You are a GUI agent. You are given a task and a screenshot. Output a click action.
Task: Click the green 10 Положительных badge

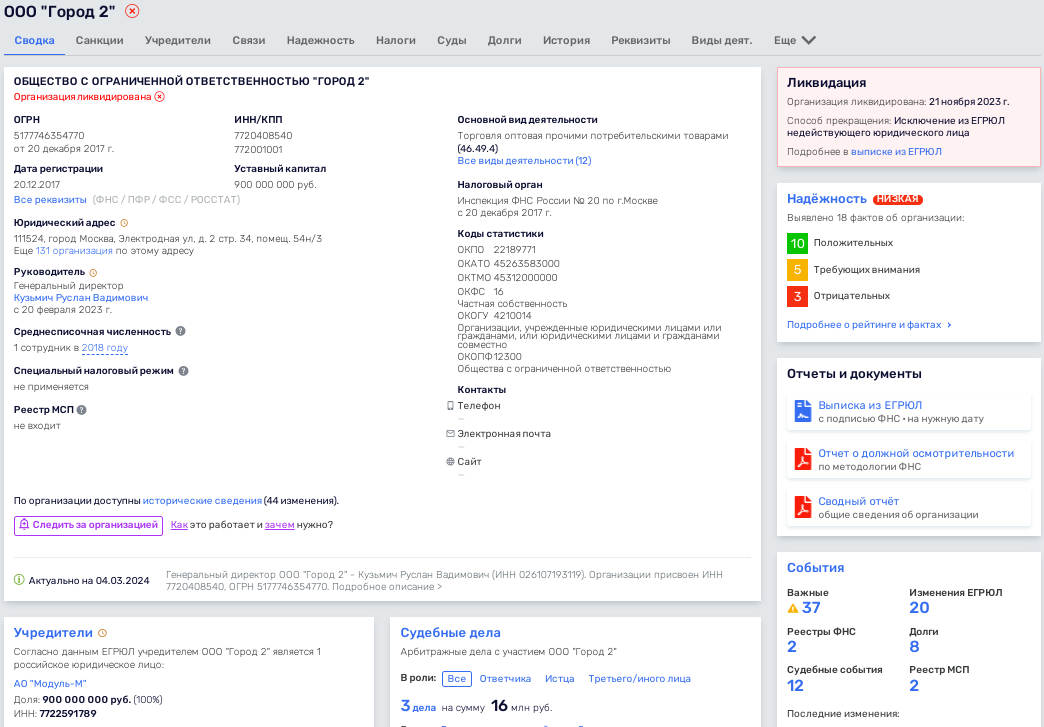(x=797, y=243)
